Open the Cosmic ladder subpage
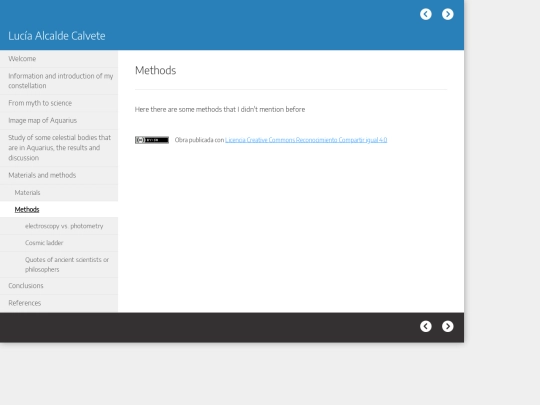The height and width of the screenshot is (405, 540). [x=59, y=243]
